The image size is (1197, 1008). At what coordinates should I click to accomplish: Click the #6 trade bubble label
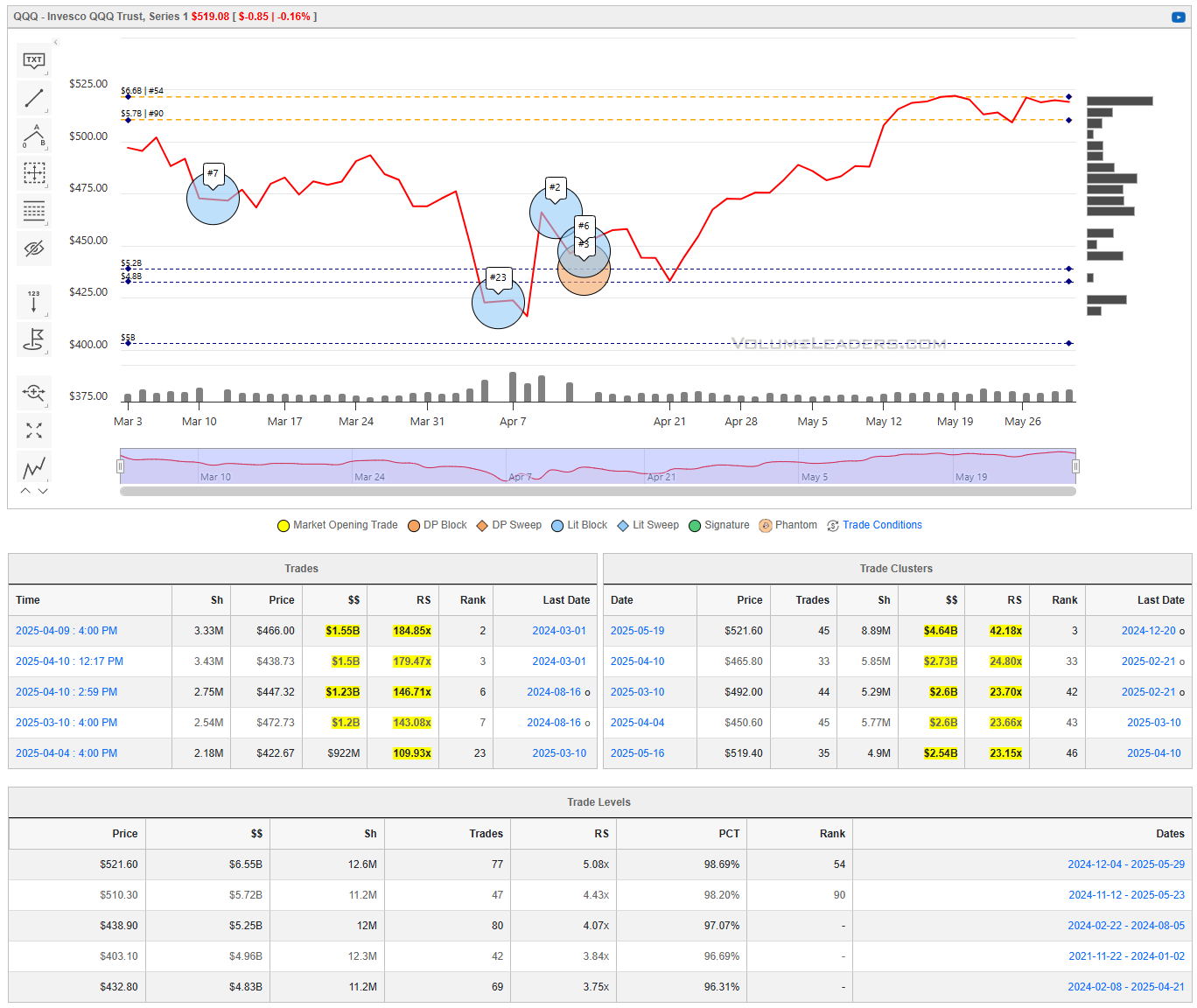click(584, 226)
